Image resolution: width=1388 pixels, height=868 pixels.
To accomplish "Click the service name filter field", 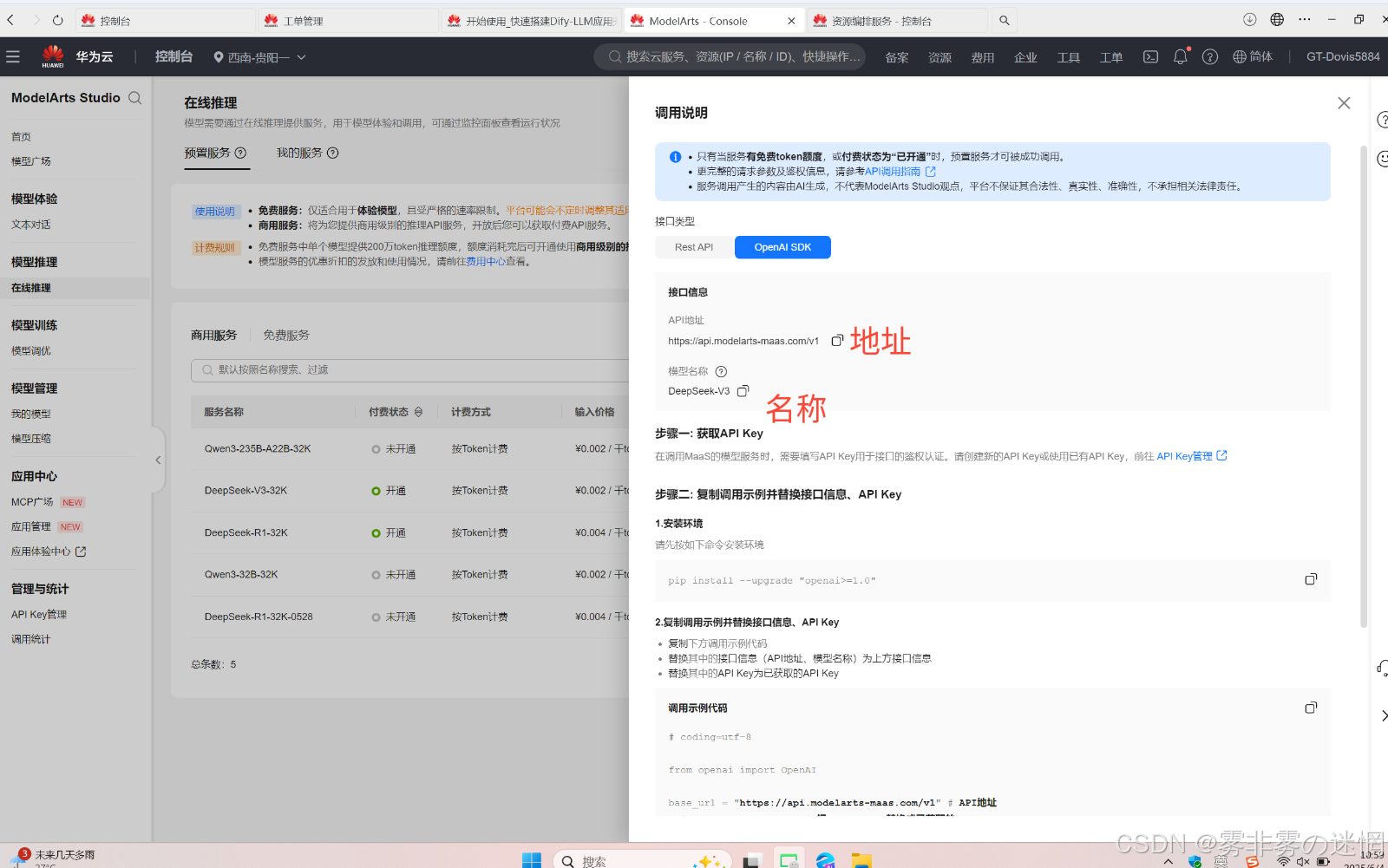I will pos(409,370).
